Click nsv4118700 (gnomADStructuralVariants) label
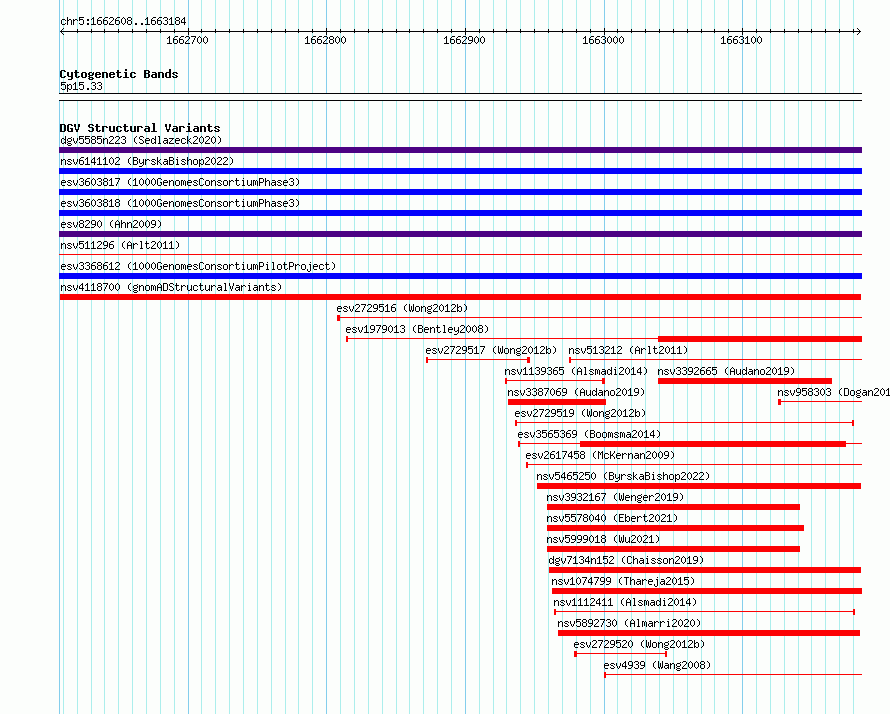The image size is (890, 714). click(171, 287)
